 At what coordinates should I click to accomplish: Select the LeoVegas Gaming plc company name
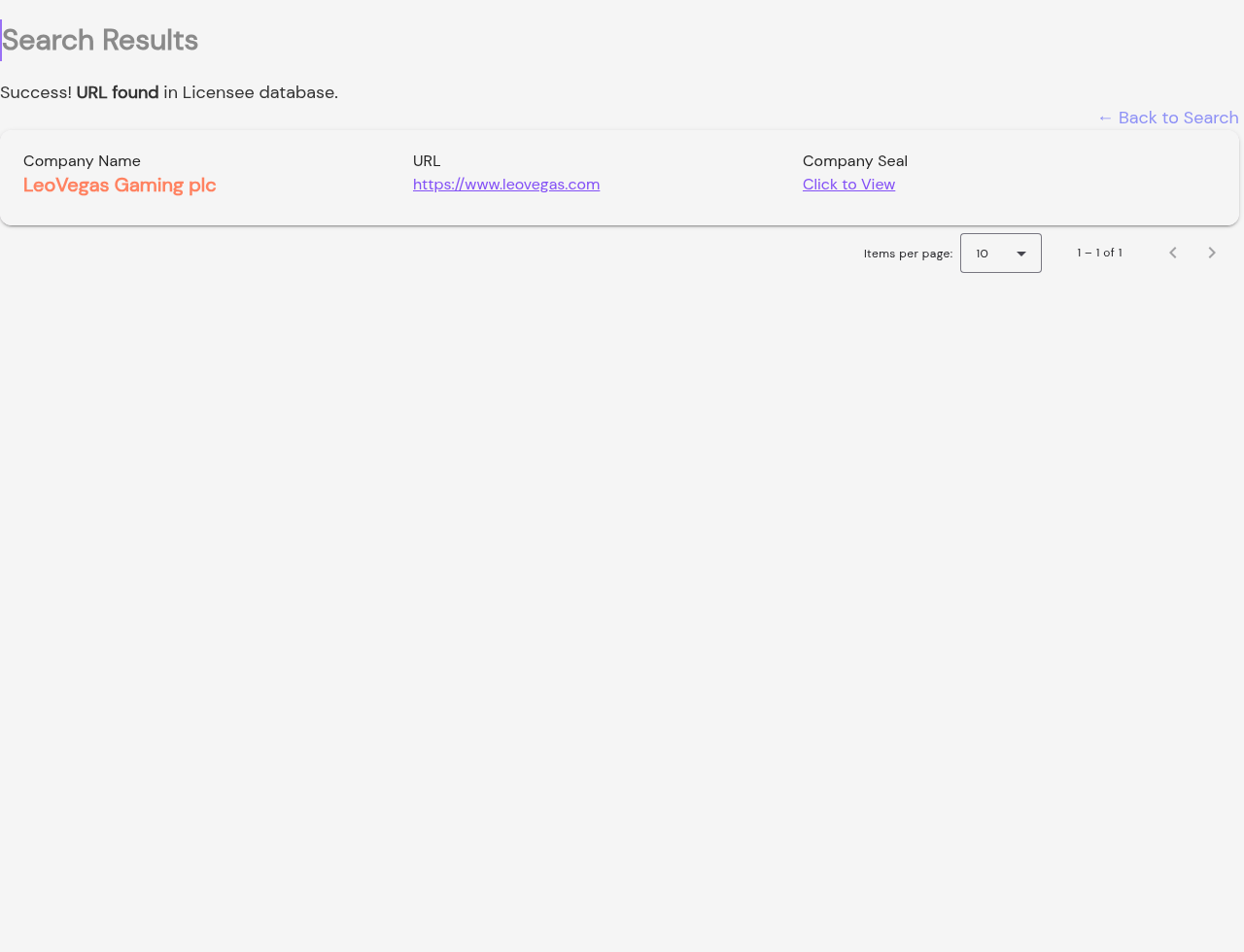tap(120, 186)
